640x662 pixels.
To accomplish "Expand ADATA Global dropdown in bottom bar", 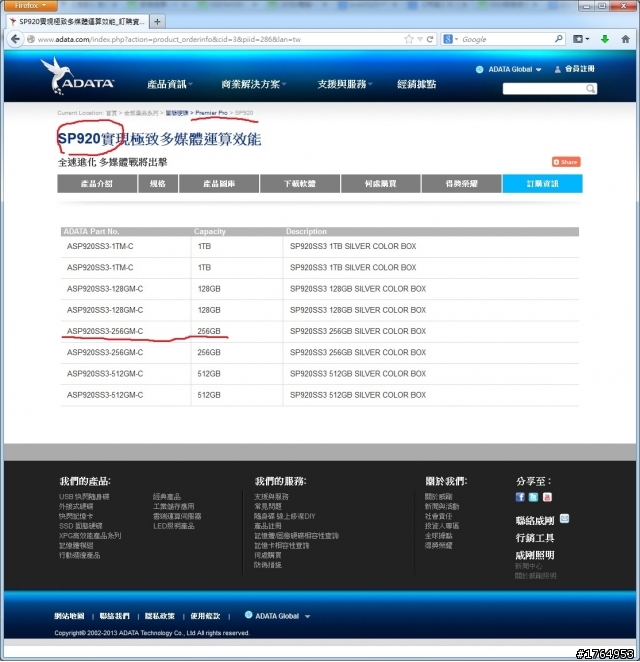I will [x=278, y=616].
